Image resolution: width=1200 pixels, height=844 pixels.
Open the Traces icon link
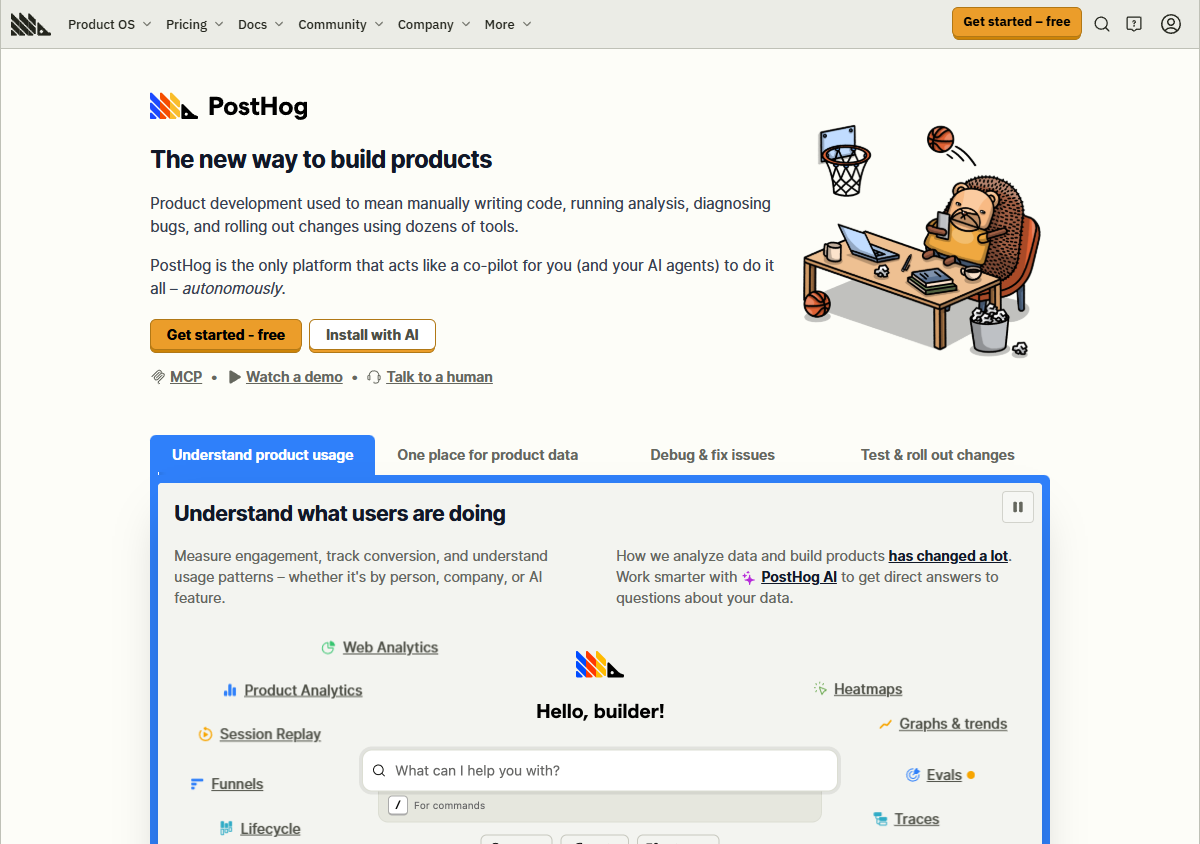(x=880, y=819)
